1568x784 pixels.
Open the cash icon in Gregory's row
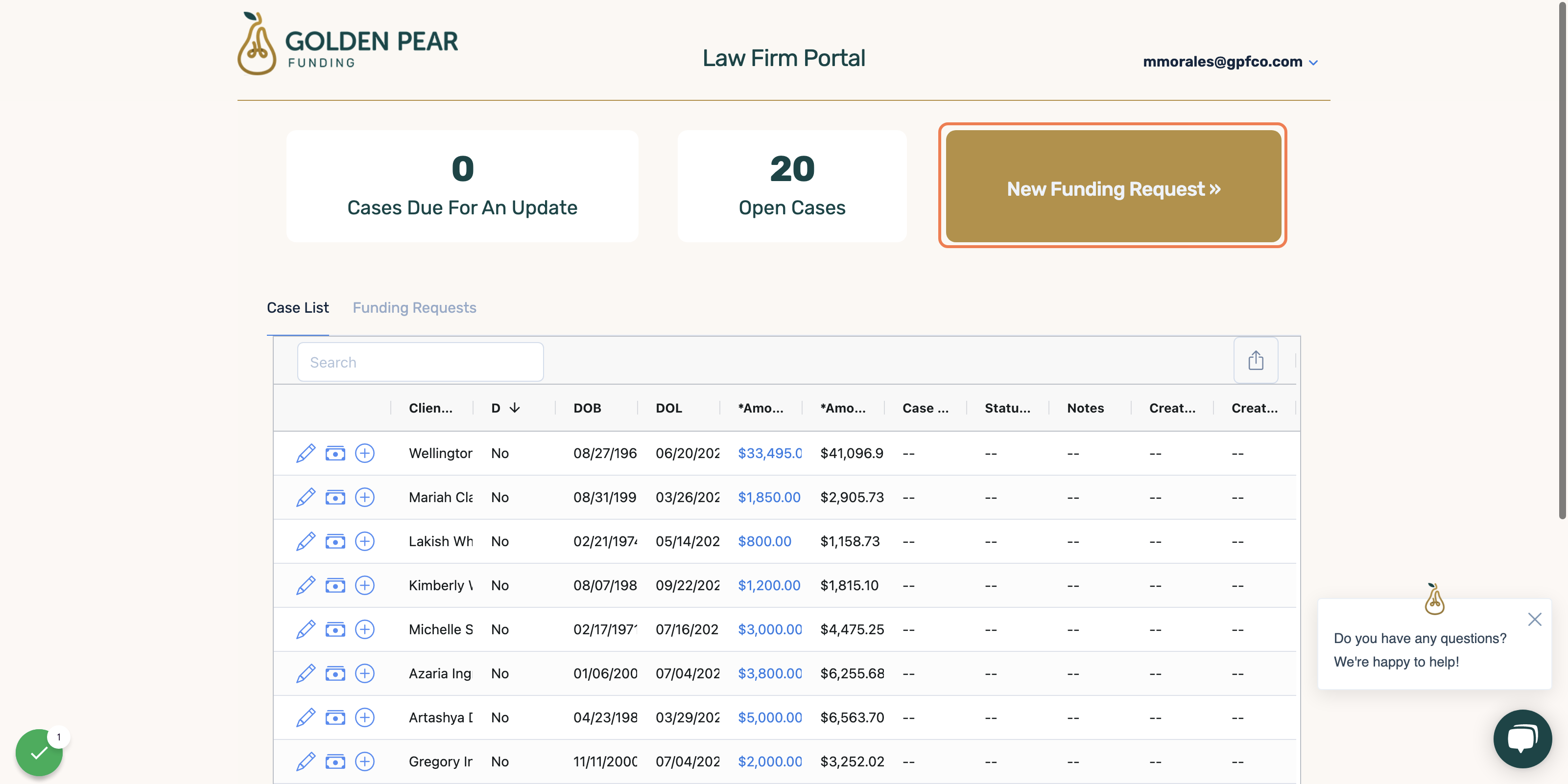coord(335,761)
